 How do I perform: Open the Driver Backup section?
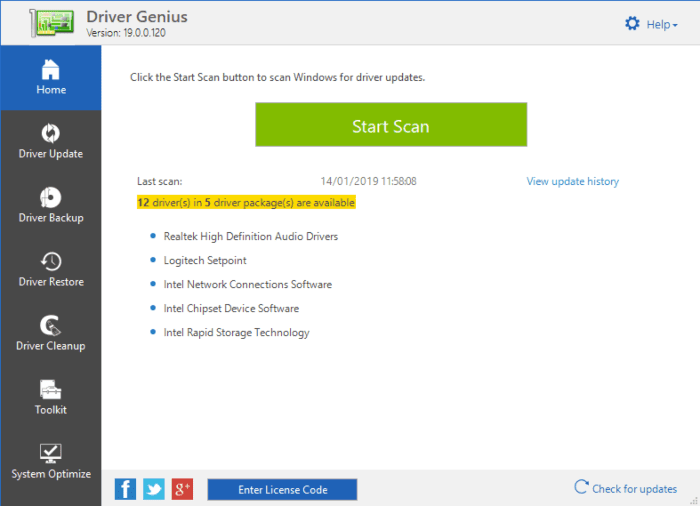pyautogui.click(x=51, y=205)
